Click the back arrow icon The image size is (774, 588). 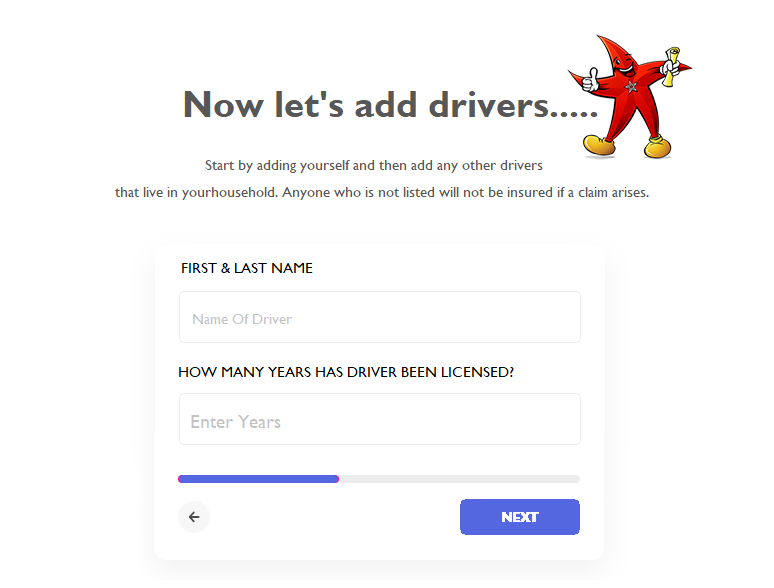194,517
